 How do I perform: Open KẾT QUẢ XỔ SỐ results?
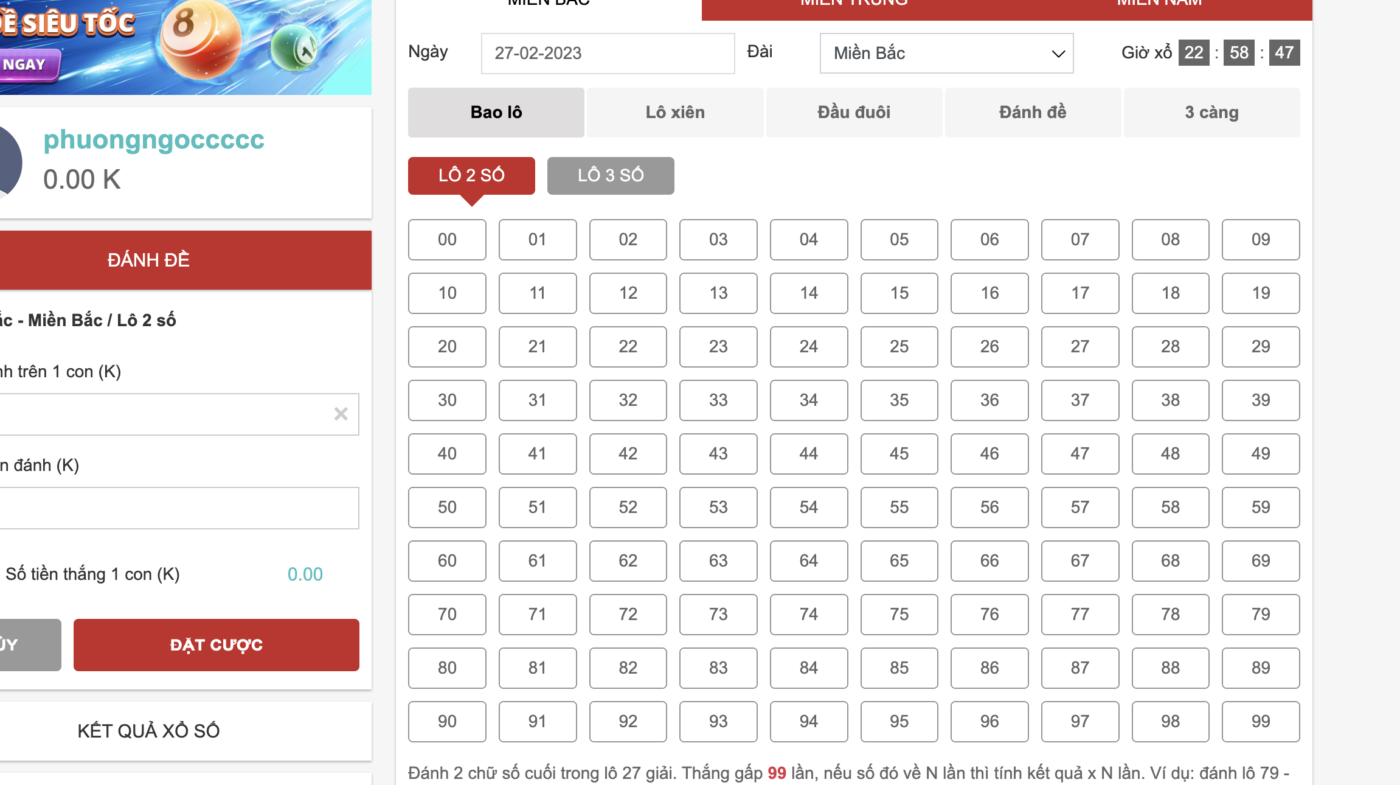coord(150,731)
